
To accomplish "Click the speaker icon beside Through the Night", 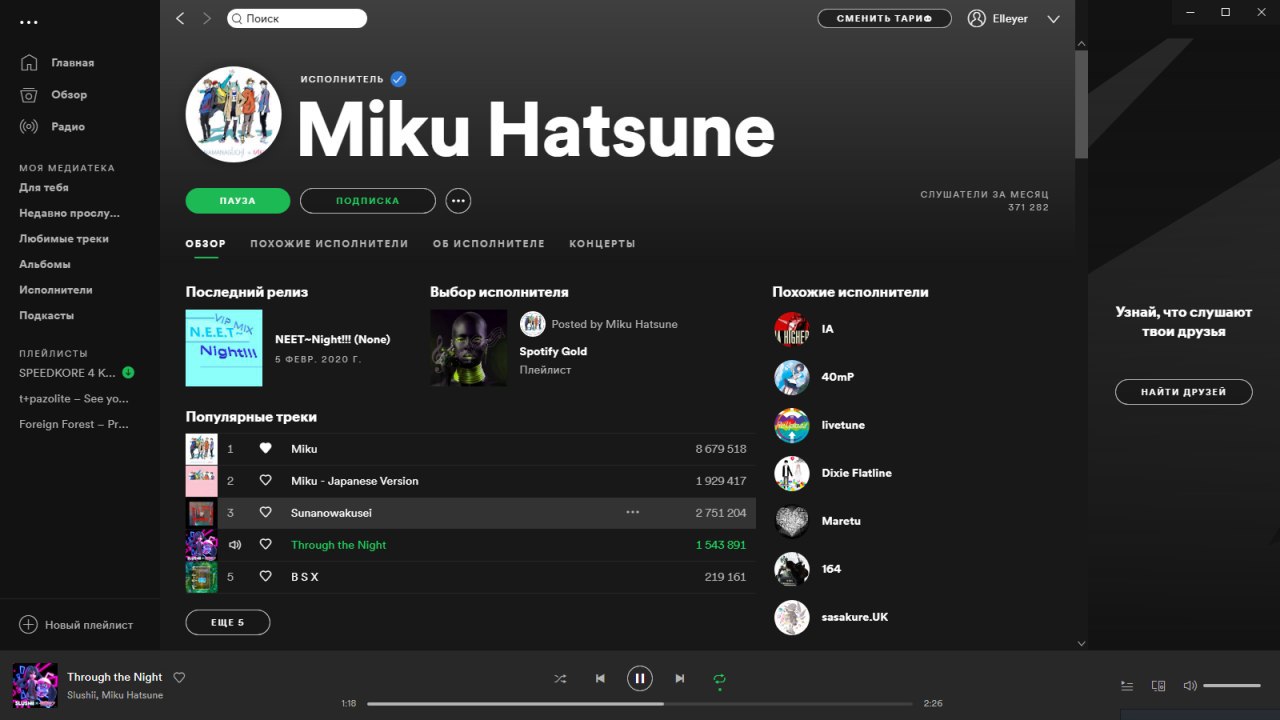I will point(235,545).
